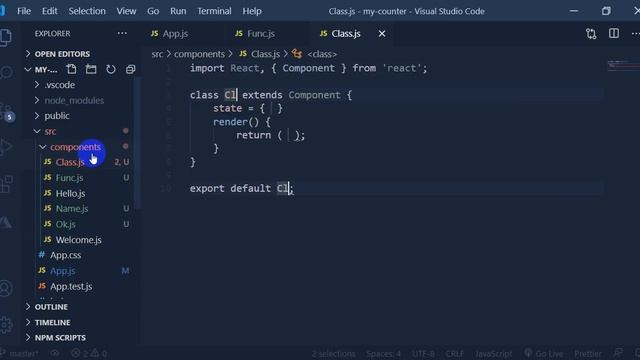Expand the .vscode folder
The image size is (640, 360).
[x=60, y=85]
